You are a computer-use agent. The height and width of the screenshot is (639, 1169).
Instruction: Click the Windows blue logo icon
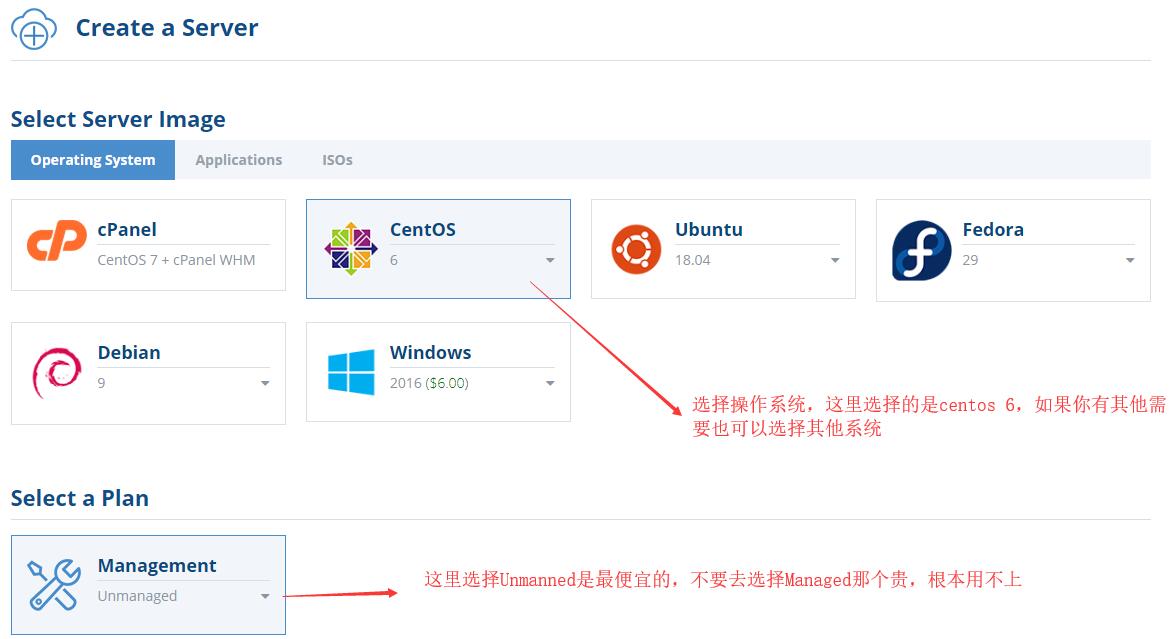351,372
